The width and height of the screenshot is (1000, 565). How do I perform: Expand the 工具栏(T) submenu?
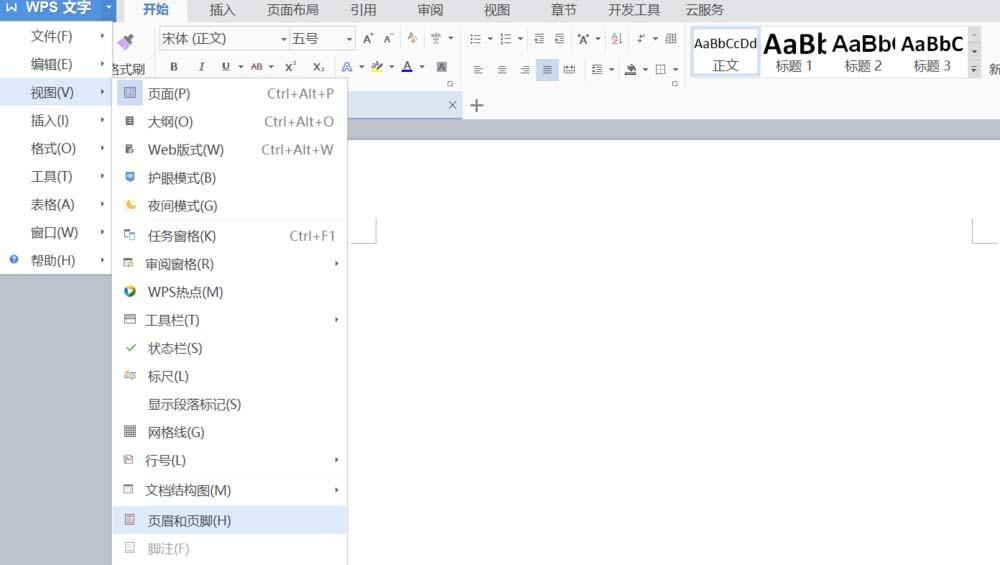click(x=173, y=320)
